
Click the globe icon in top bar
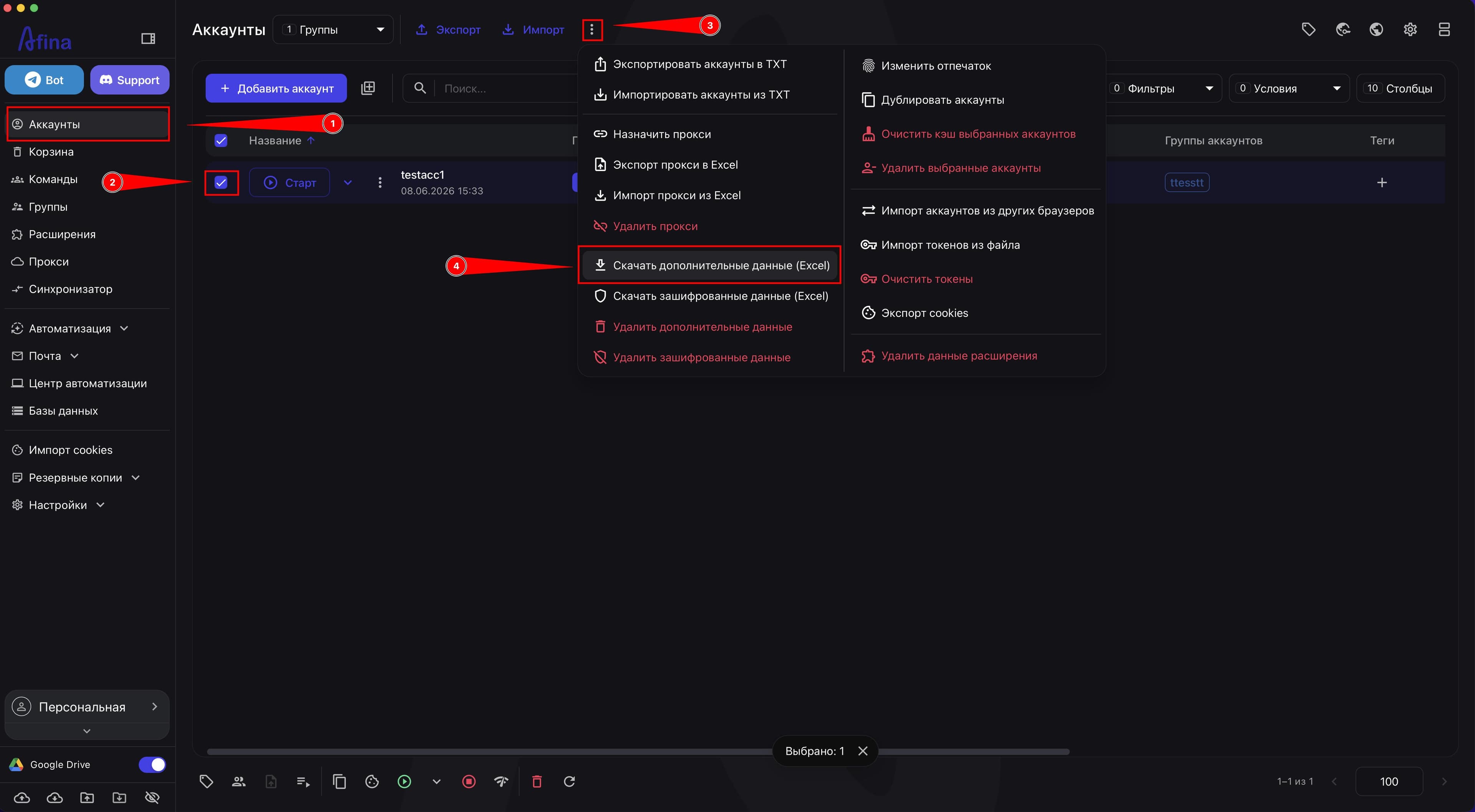tap(1377, 29)
